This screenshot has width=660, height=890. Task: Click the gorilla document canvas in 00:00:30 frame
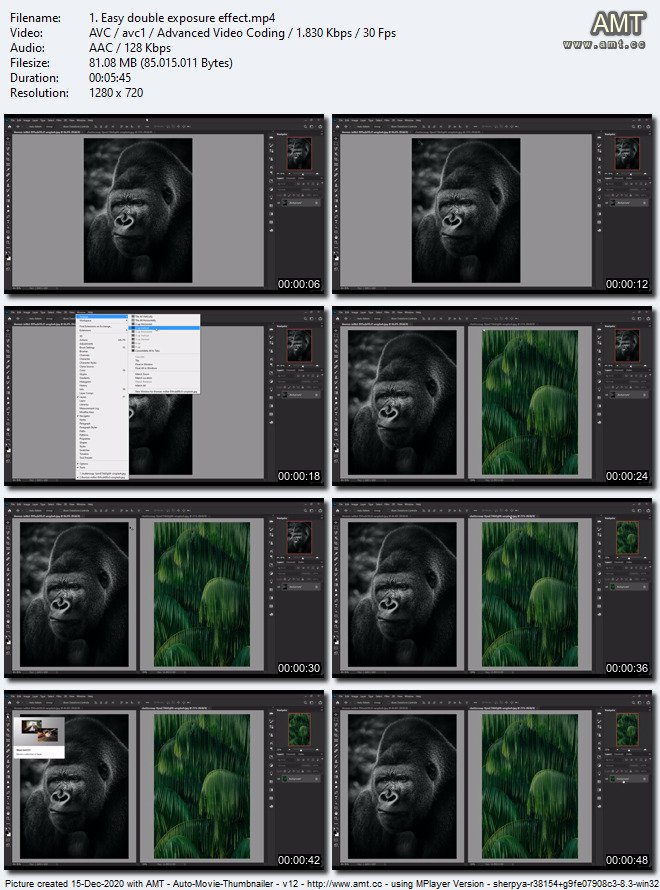click(x=74, y=594)
